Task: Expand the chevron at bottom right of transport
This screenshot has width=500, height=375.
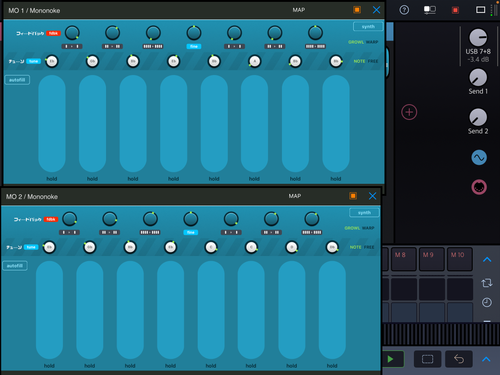Action: point(486,359)
